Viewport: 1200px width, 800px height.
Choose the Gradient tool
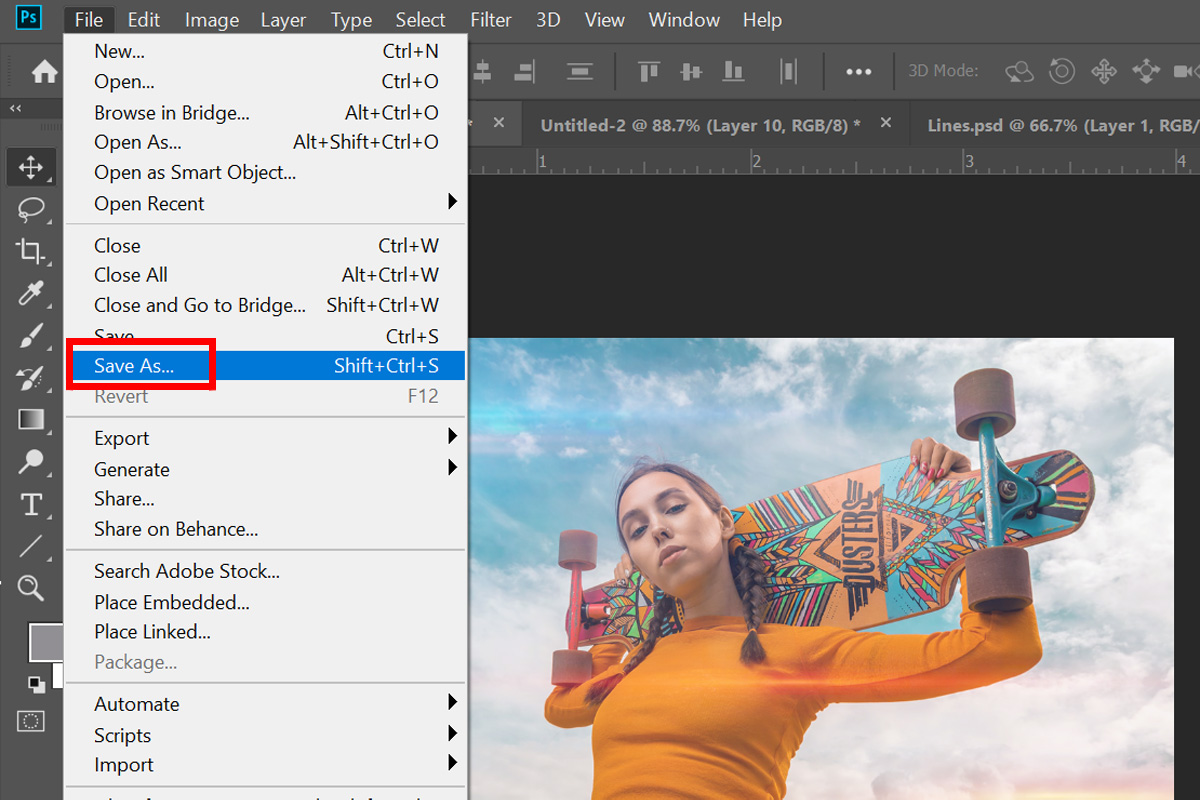coord(31,419)
